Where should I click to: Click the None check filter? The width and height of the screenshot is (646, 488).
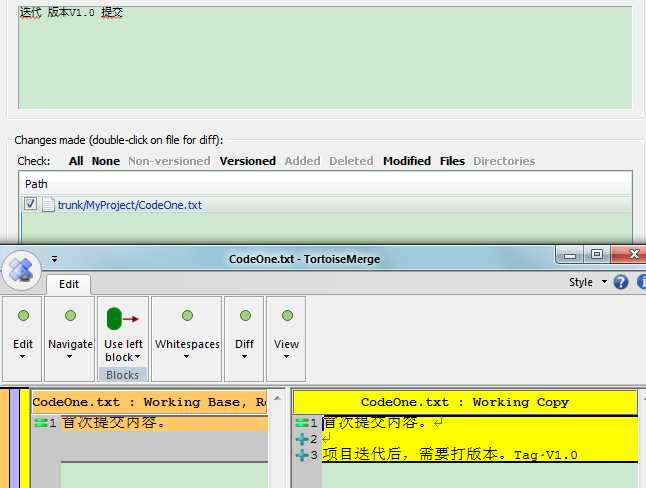coord(106,161)
